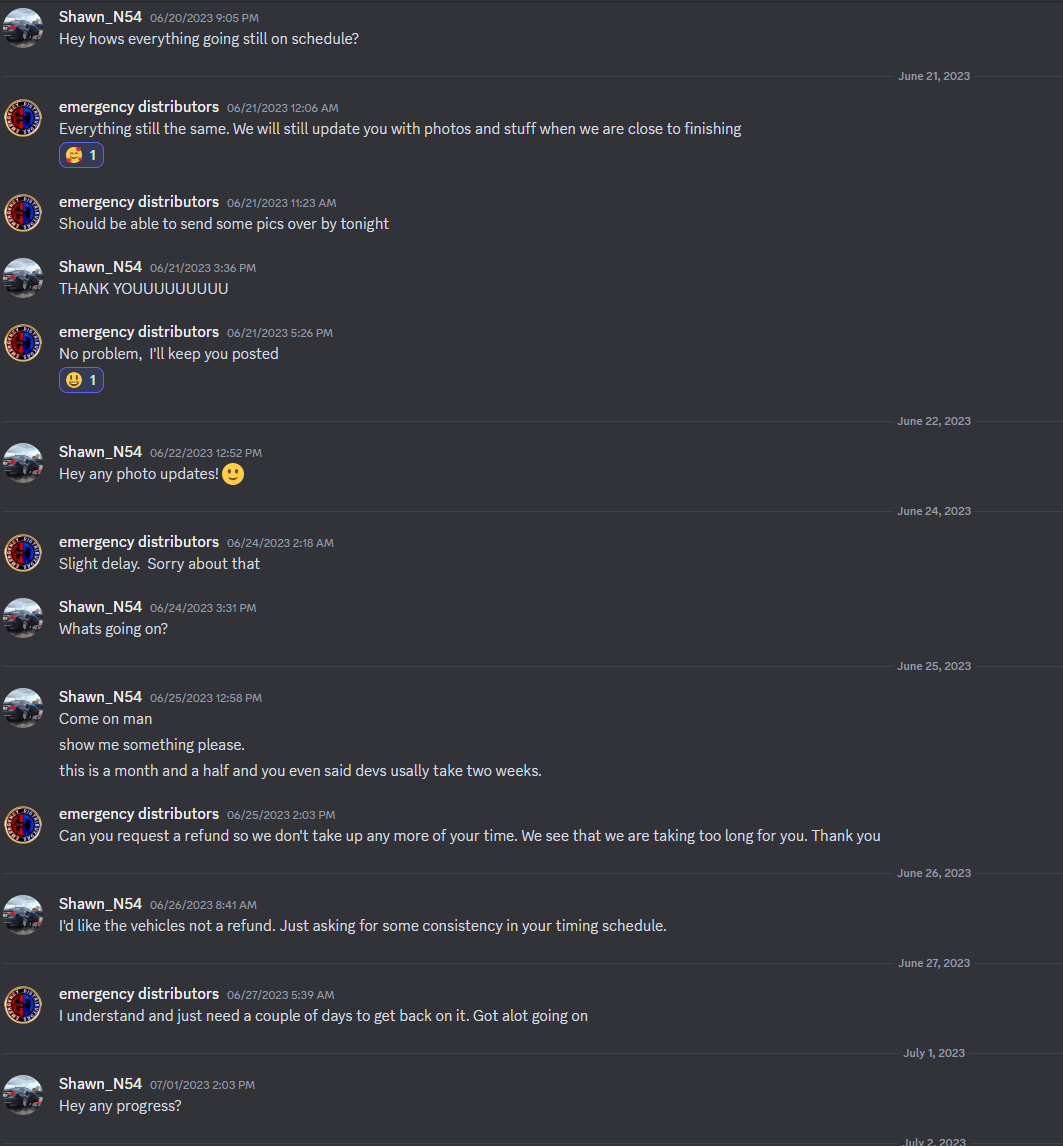1063x1146 pixels.
Task: Click emergency distributors avatar beside "Slight delay" message
Action: (23, 553)
